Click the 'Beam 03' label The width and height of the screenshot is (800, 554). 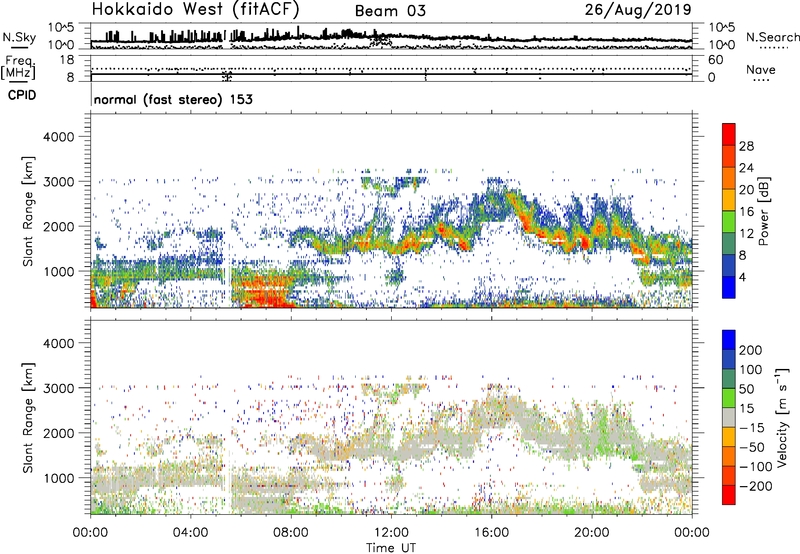pyautogui.click(x=390, y=11)
